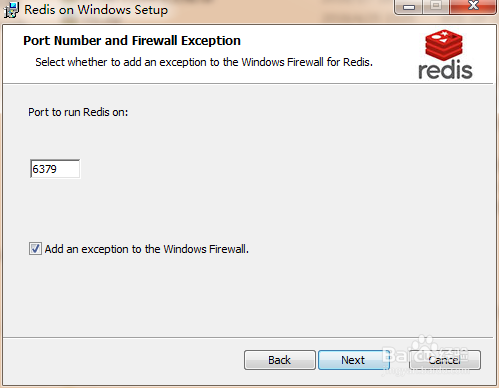
Task: Click into the port number field showing 6379
Action: [x=55, y=169]
